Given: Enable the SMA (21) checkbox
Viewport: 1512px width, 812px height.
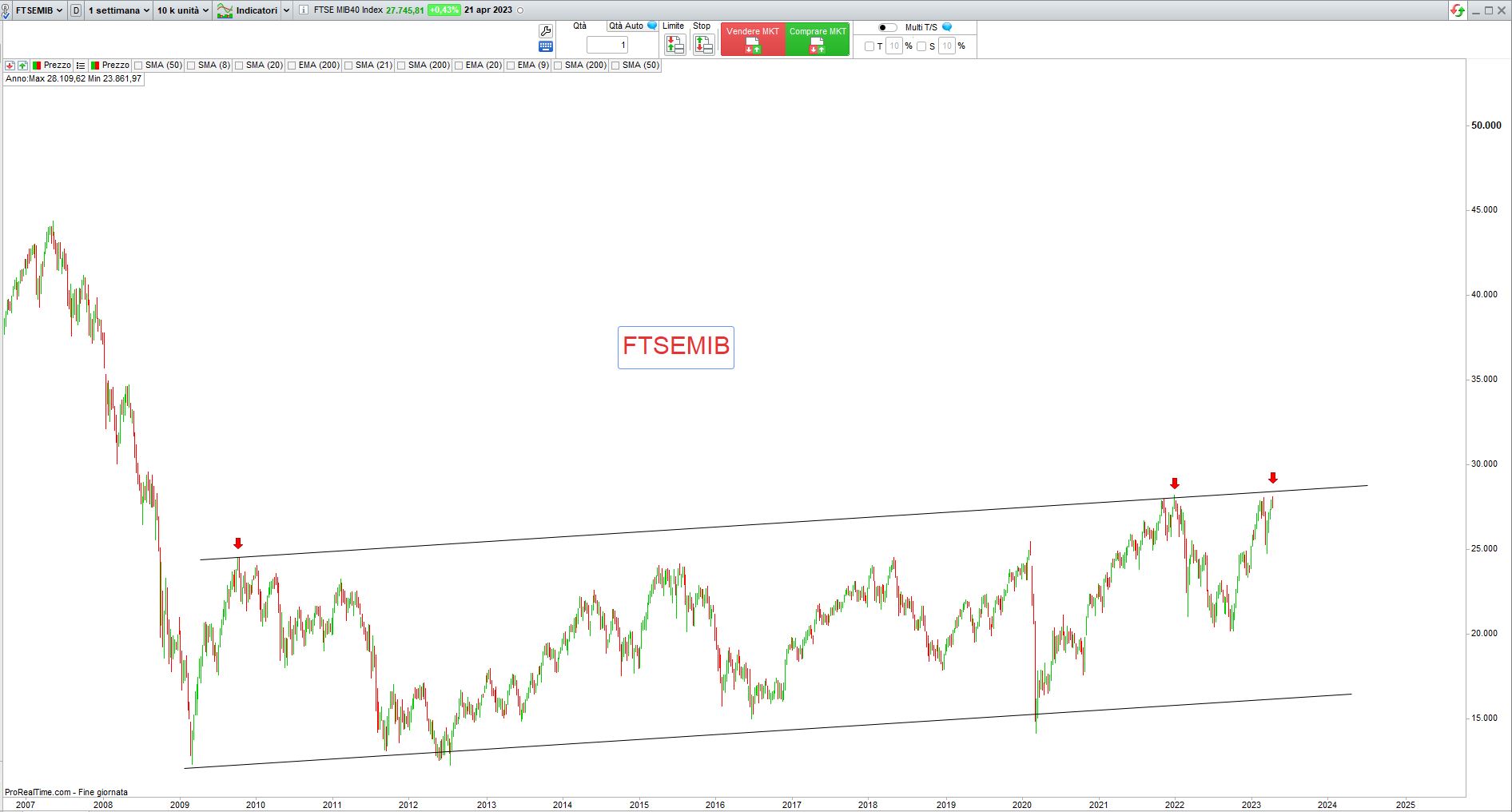Looking at the screenshot, I should (x=348, y=66).
